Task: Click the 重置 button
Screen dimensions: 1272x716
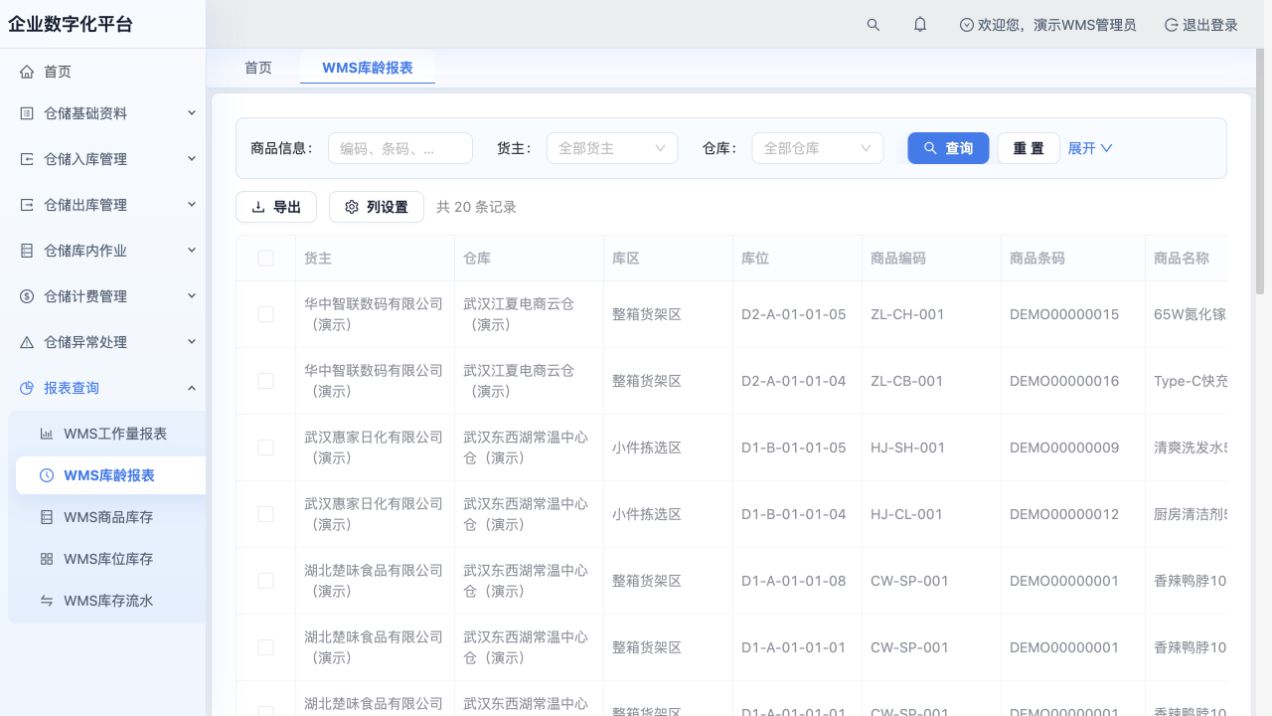Action: coord(1028,148)
